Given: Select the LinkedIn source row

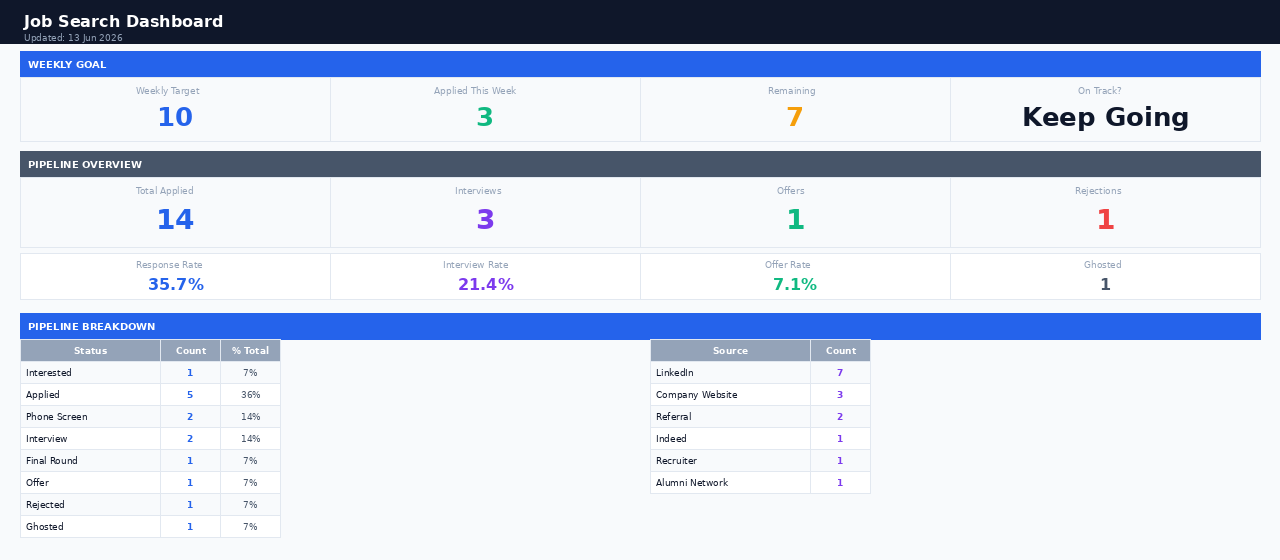Looking at the screenshot, I should click(760, 372).
